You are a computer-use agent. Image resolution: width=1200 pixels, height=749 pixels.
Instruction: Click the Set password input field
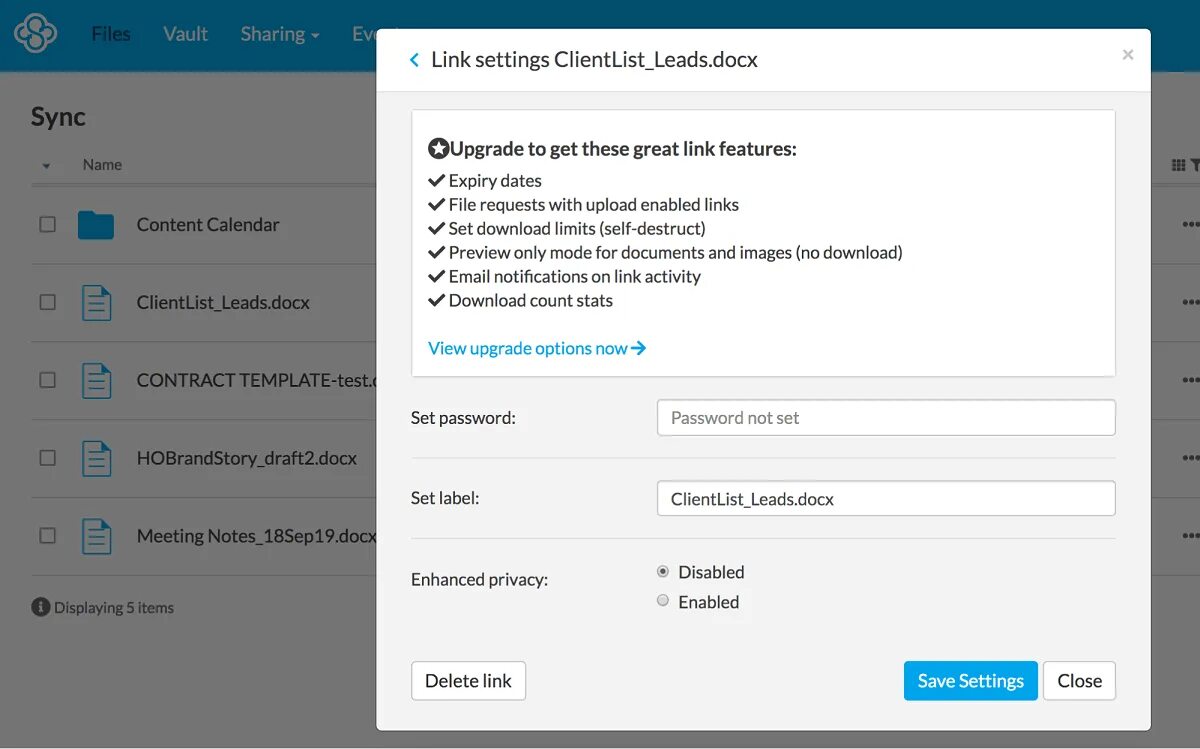[x=885, y=418]
